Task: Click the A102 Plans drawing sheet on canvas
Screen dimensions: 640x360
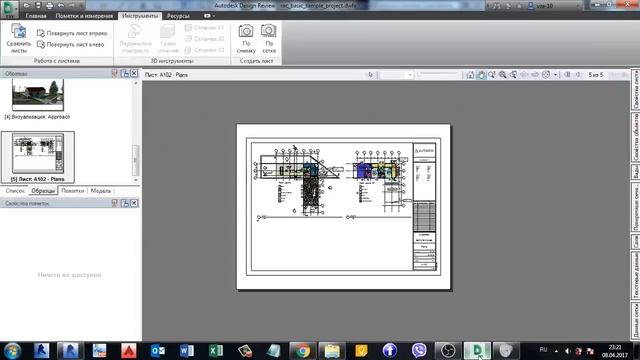Action: 344,207
